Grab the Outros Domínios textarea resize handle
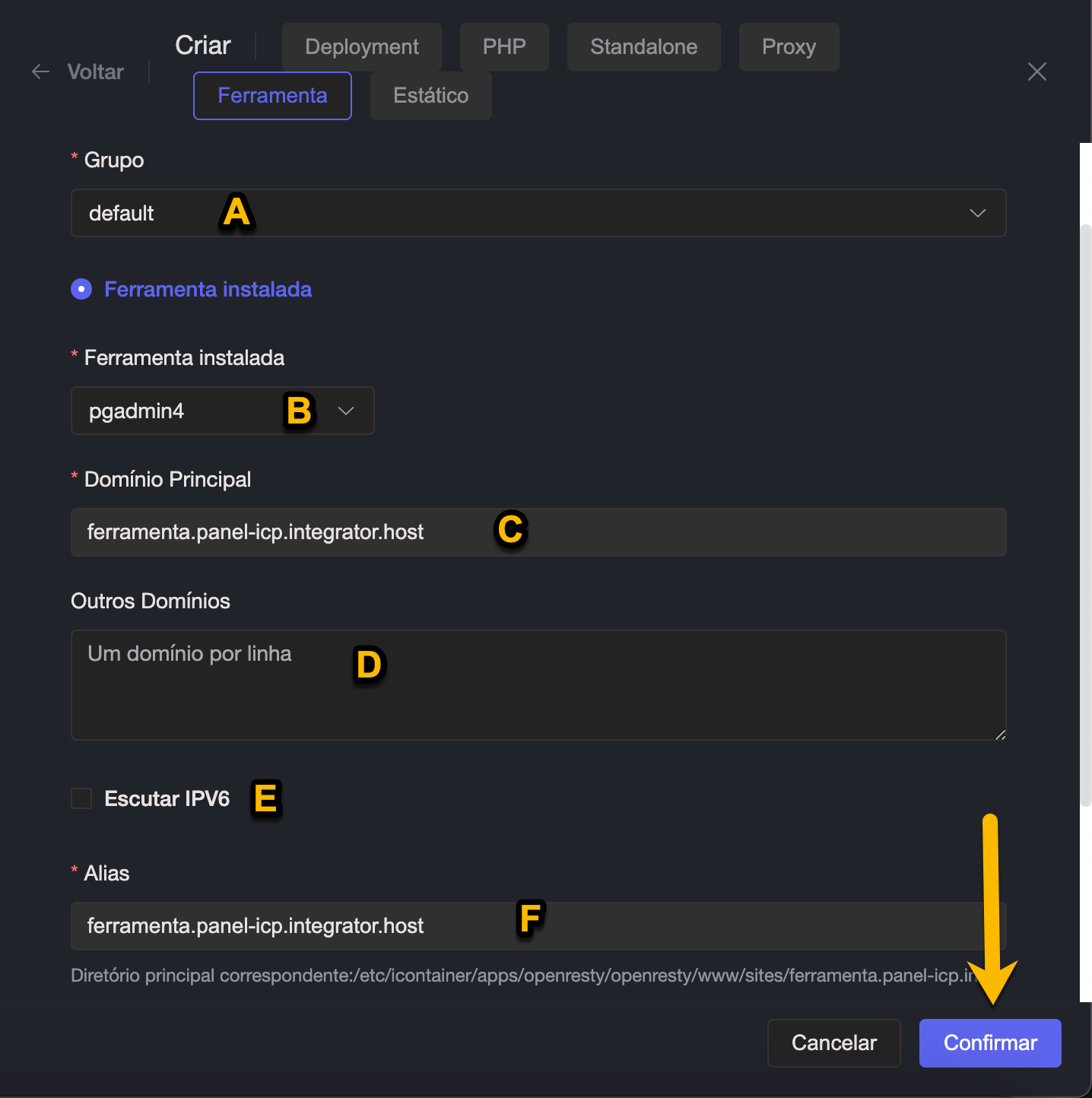This screenshot has width=1092, height=1098. 1000,735
